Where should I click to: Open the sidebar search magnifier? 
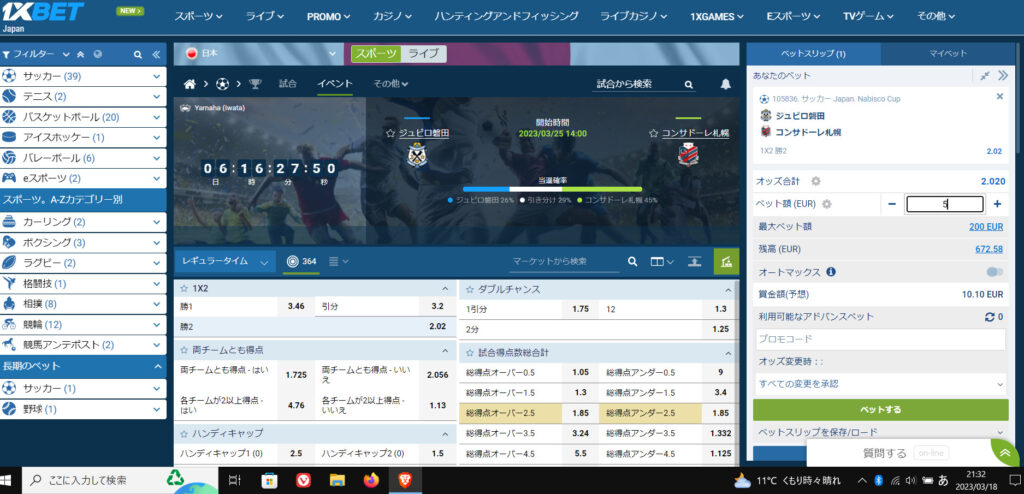point(138,55)
